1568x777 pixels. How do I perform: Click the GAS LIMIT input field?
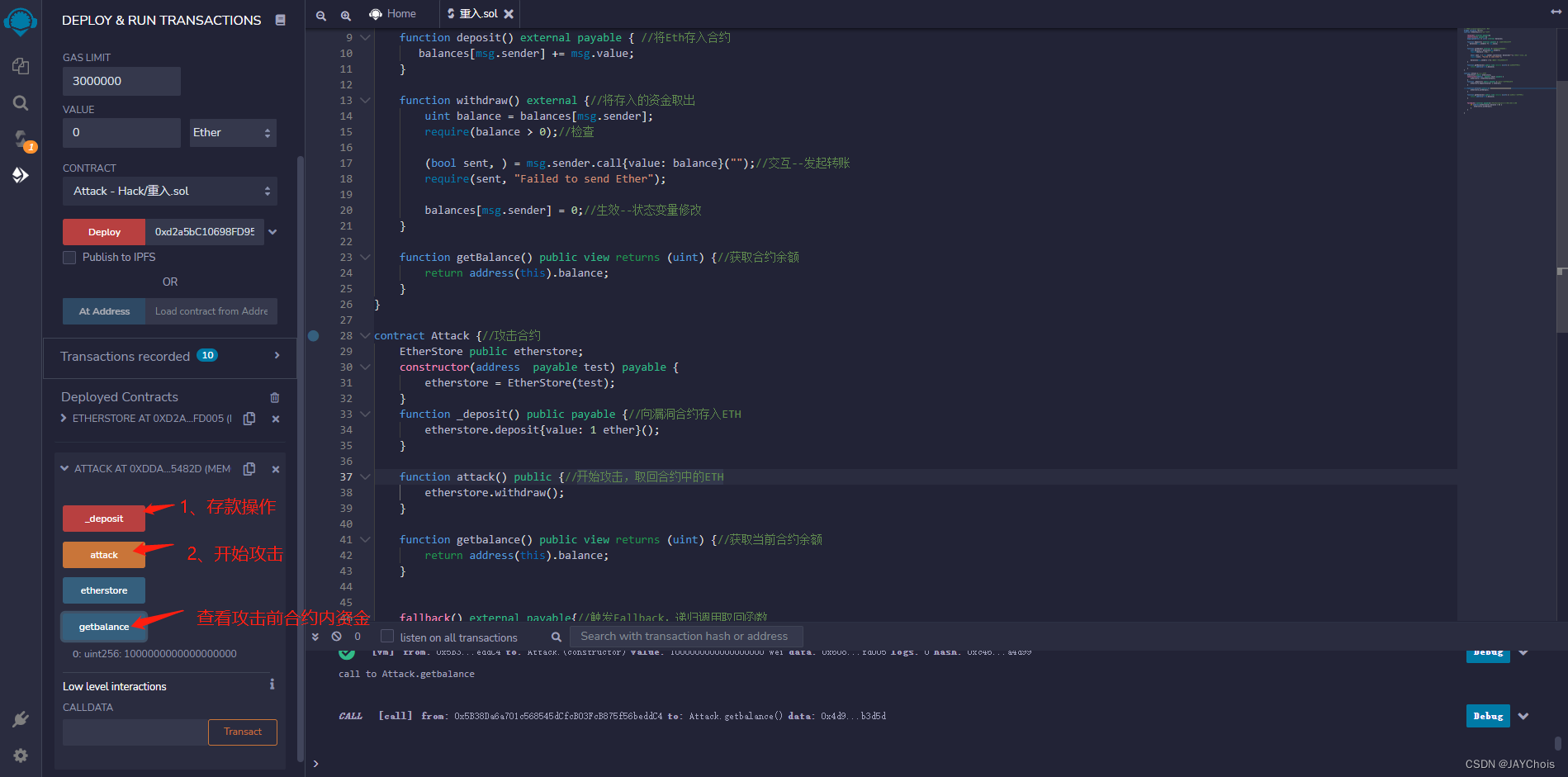121,81
